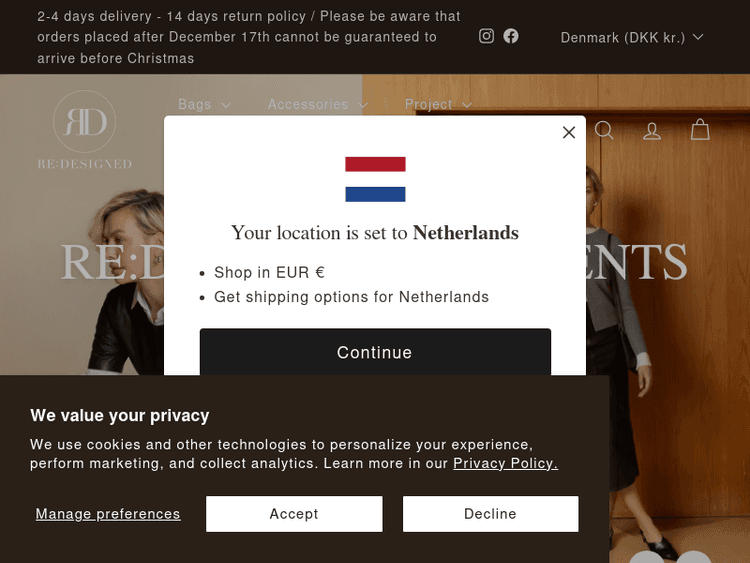Close the location popup with X
Viewport: 750px width, 563px height.
click(569, 132)
